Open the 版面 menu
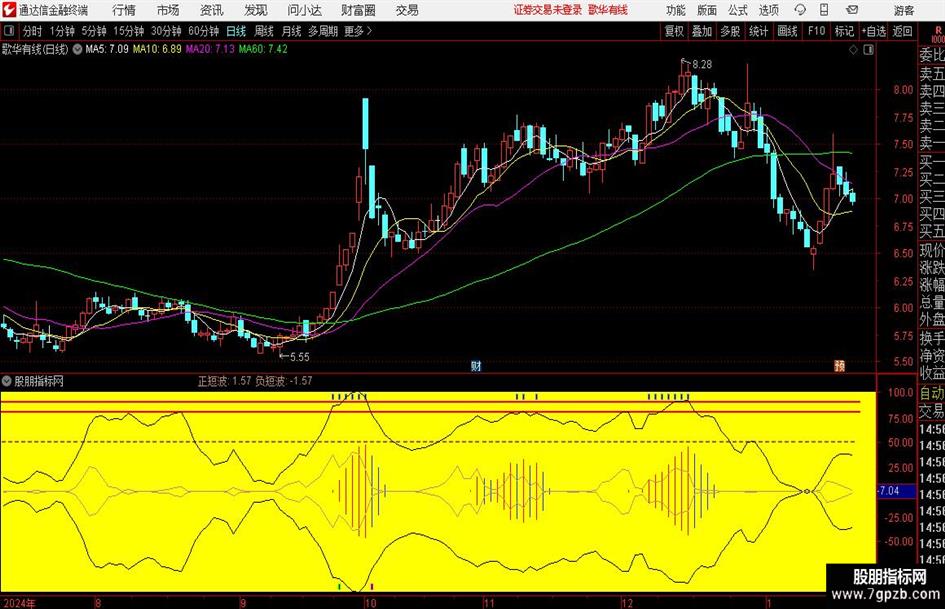The width and height of the screenshot is (945, 609). (707, 10)
